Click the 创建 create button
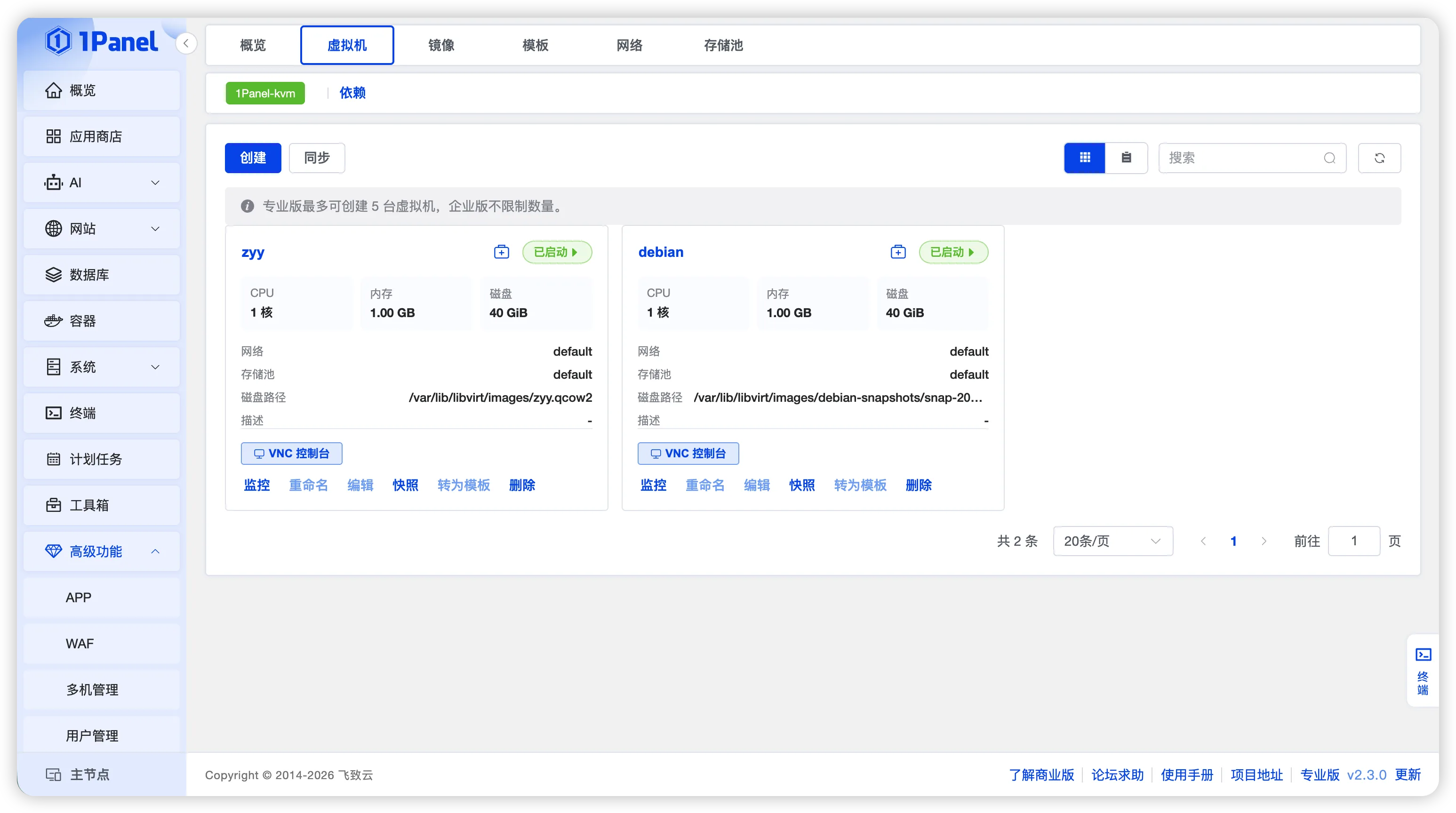Screen dimensions: 1456x813 (253, 158)
